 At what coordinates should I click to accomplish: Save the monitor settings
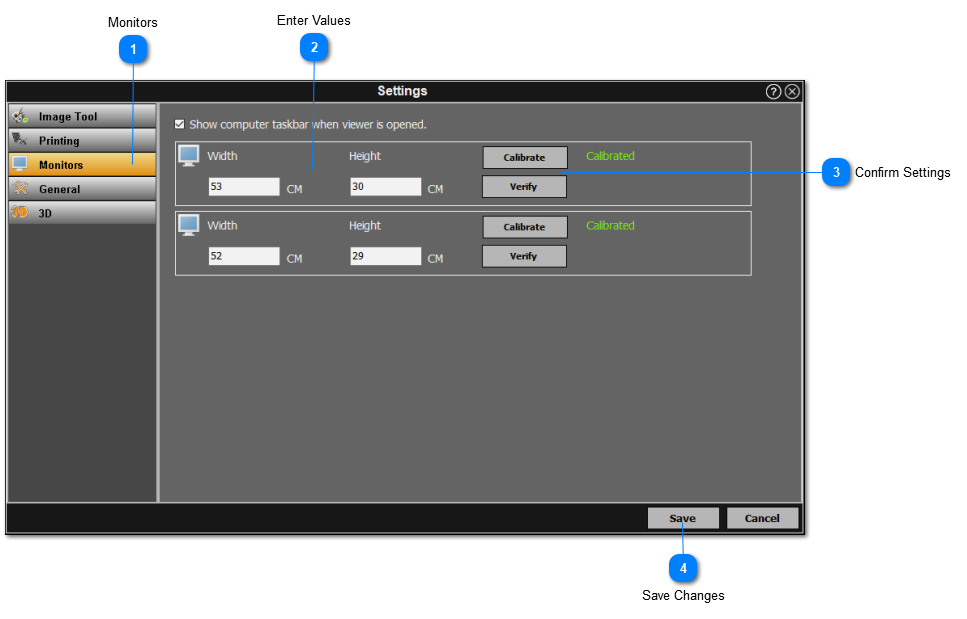(683, 517)
